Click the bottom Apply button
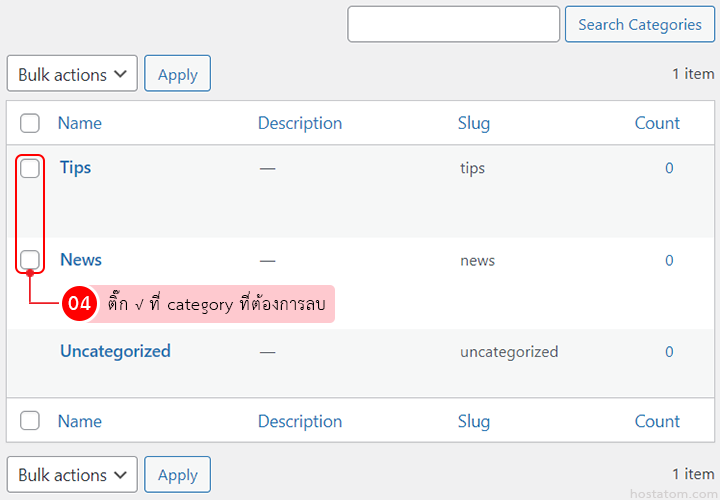Image resolution: width=720 pixels, height=500 pixels. pos(177,475)
